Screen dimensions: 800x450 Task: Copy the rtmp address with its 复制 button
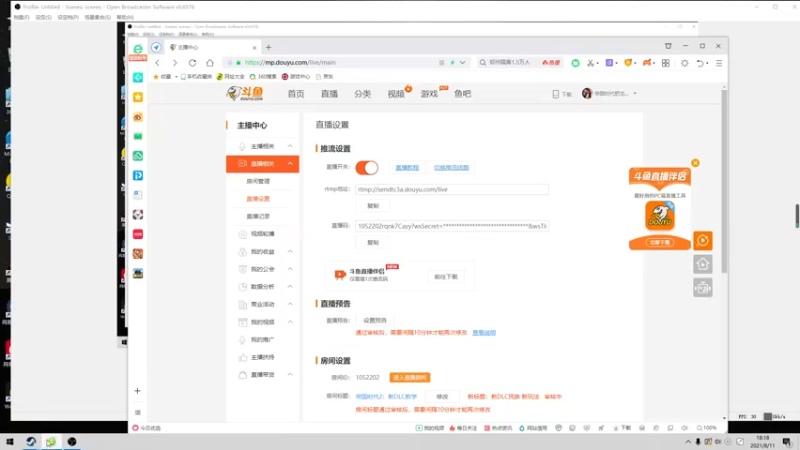click(x=373, y=206)
